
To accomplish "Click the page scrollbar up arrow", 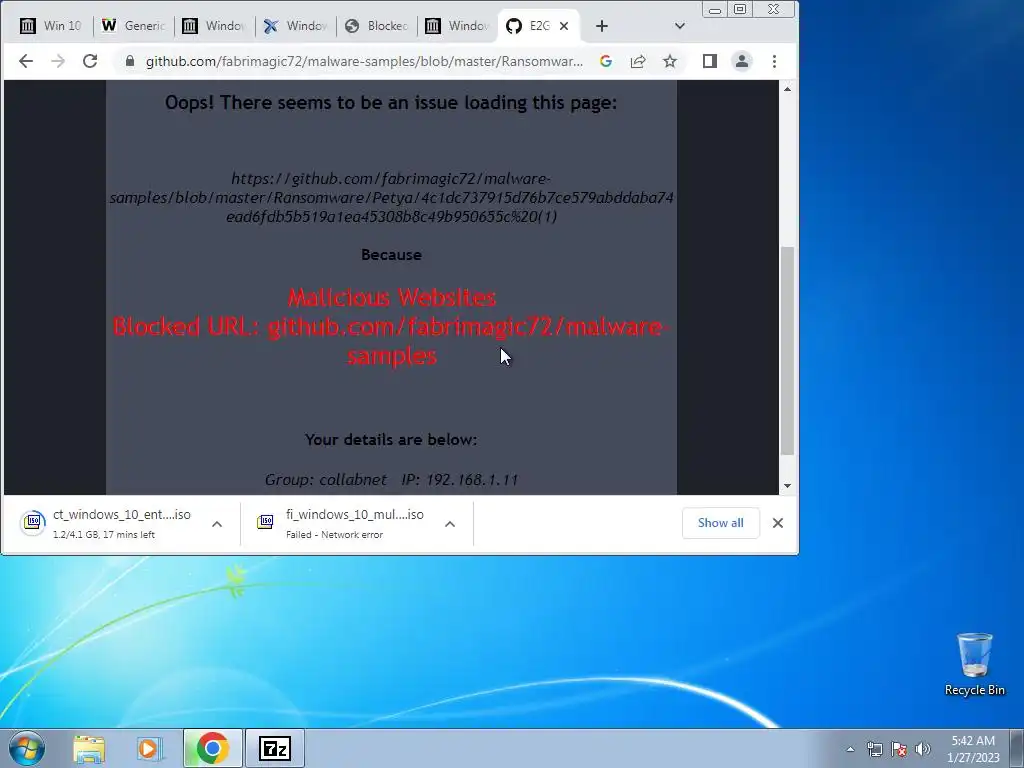I will tap(788, 89).
